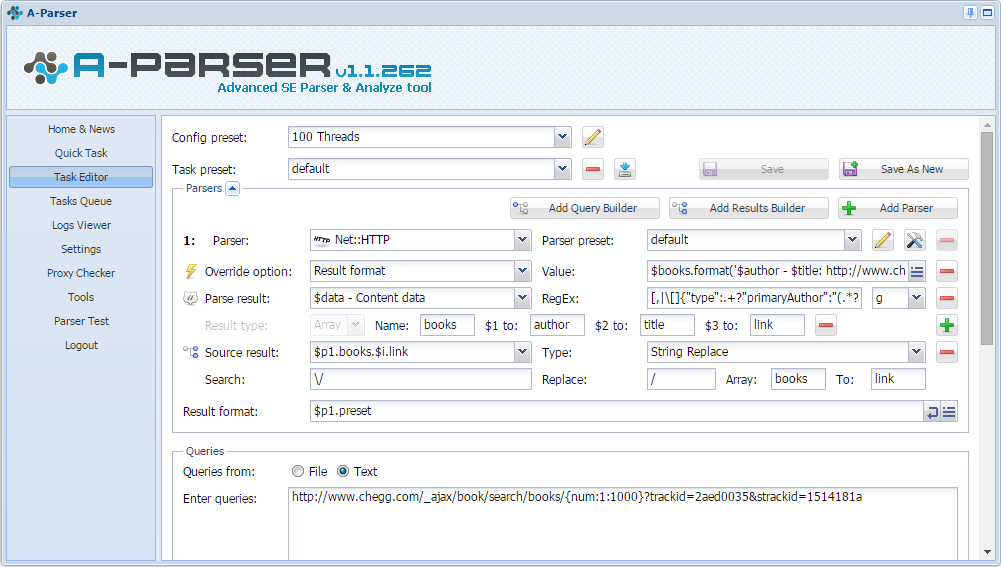This screenshot has height=567, width=1001.
Task: Pin the A-Parser window
Action: [x=970, y=13]
